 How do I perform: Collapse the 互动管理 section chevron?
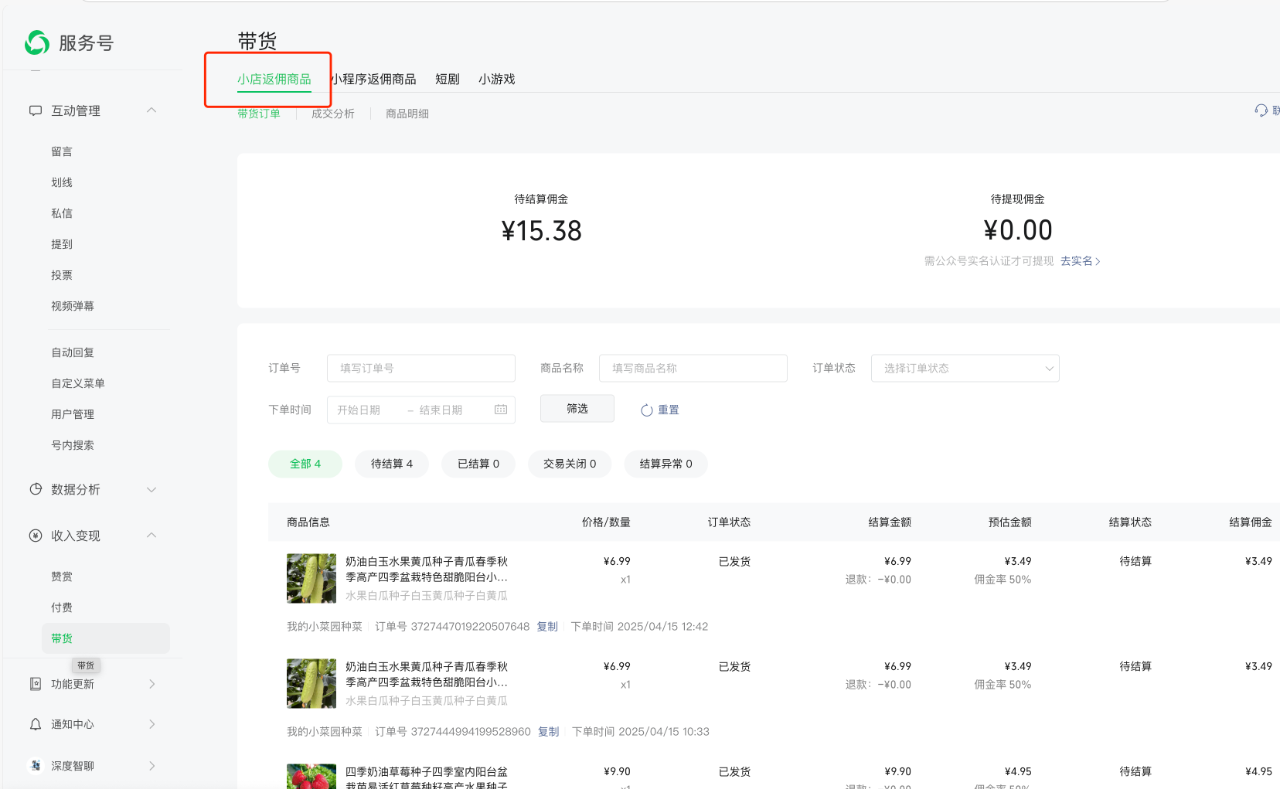[152, 110]
